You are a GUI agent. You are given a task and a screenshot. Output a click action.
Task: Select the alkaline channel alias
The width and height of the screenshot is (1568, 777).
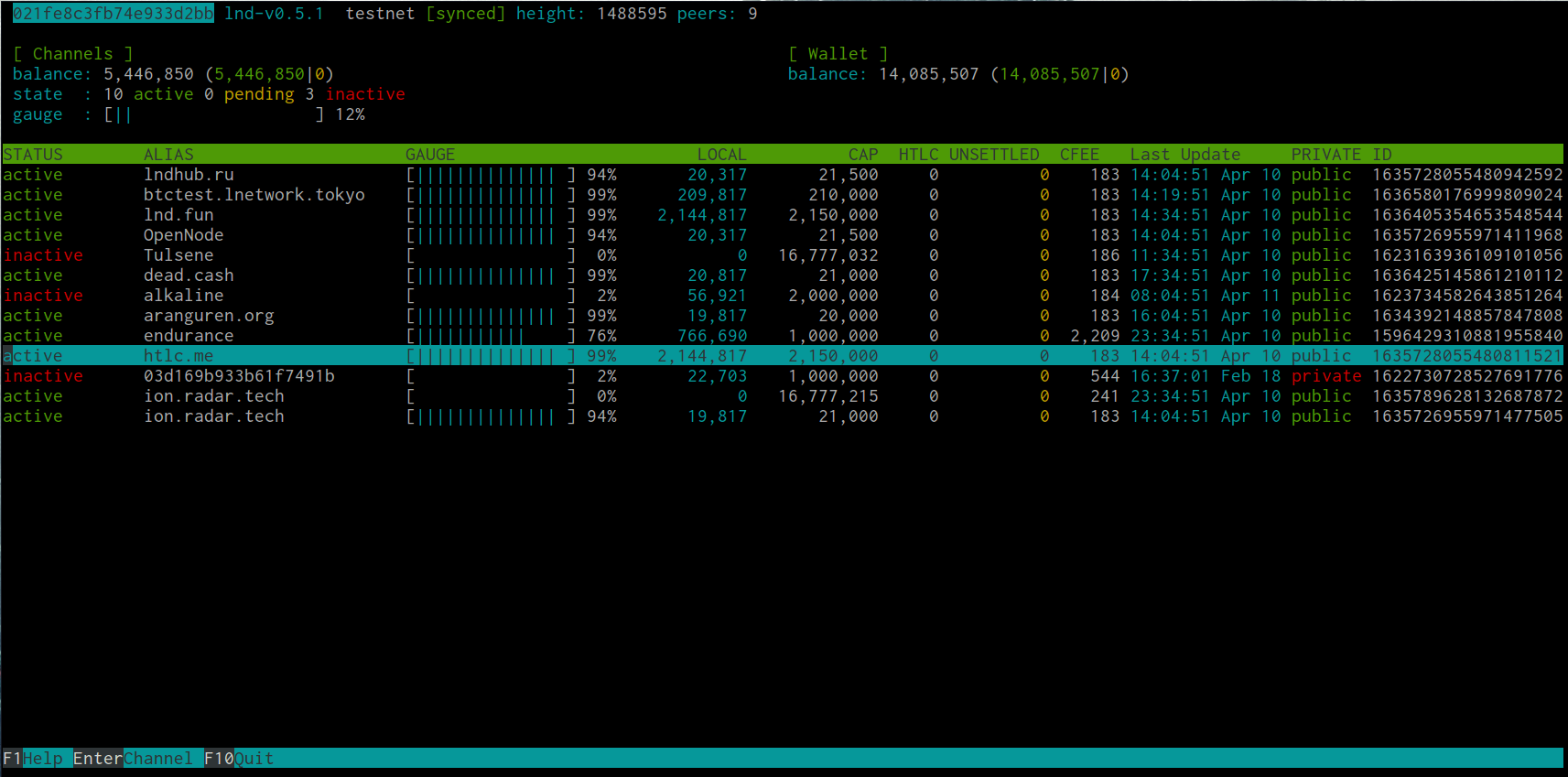pos(183,296)
